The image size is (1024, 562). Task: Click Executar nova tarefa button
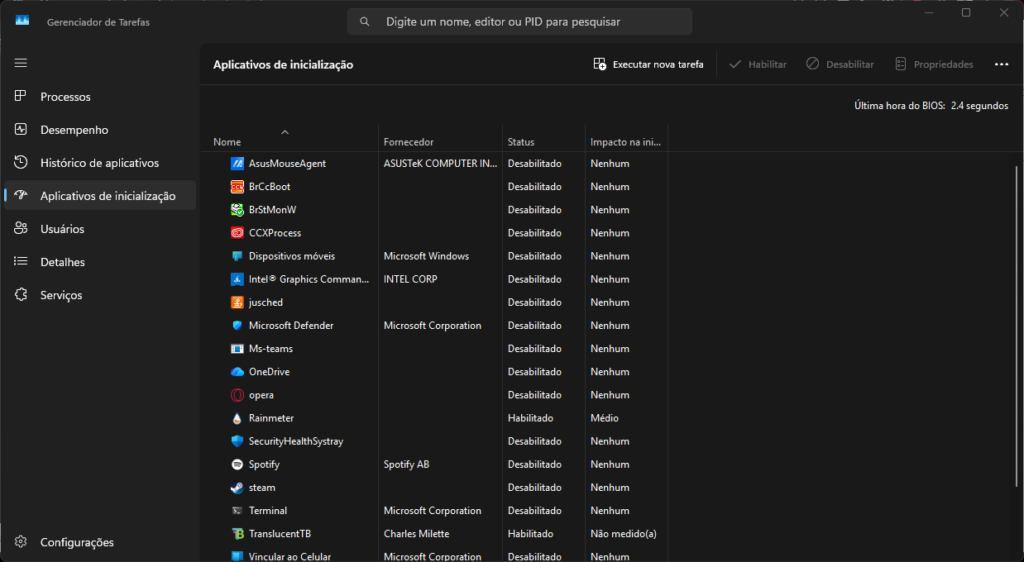coord(648,64)
